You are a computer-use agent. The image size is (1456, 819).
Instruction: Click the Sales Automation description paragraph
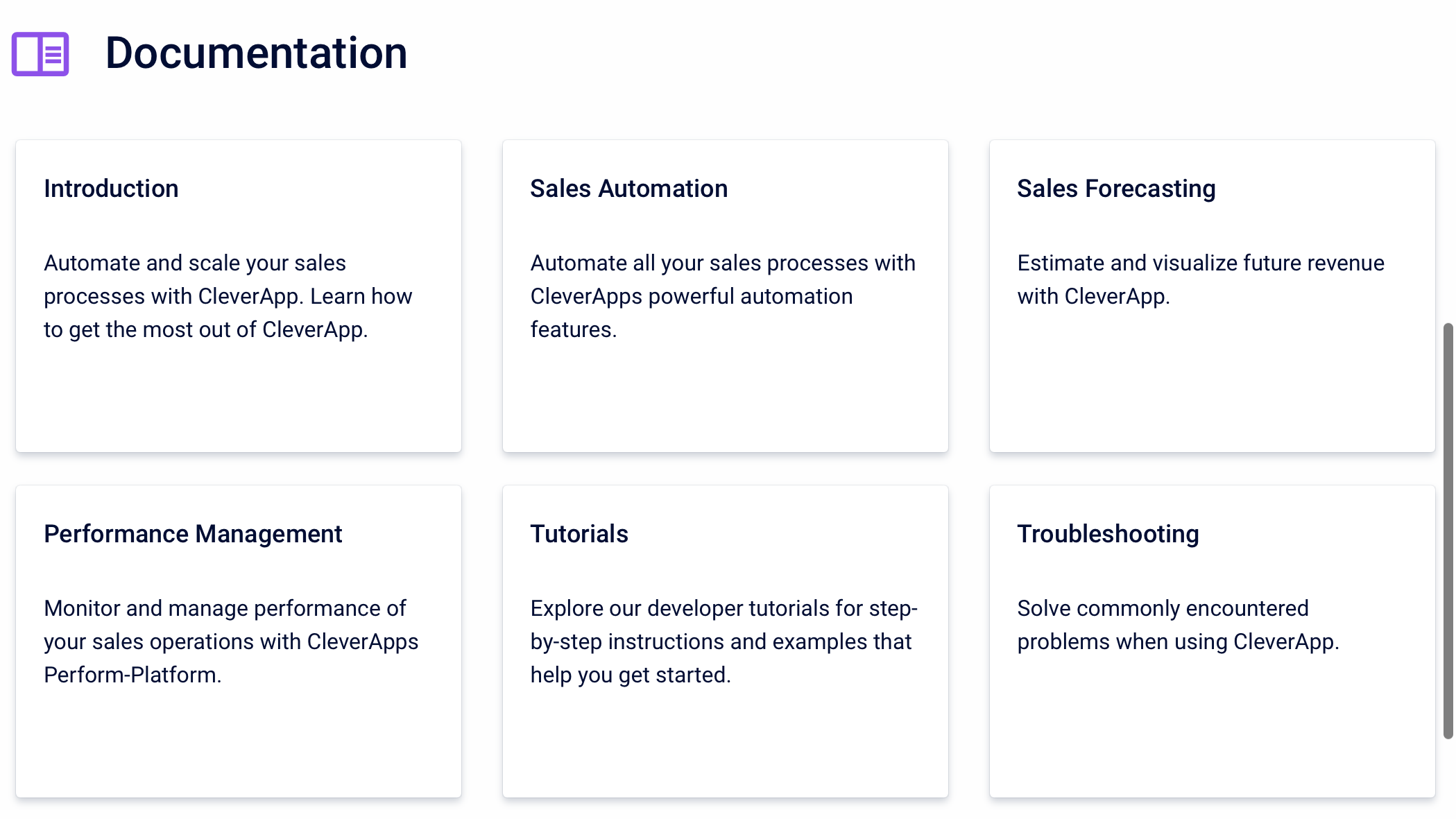click(x=722, y=296)
